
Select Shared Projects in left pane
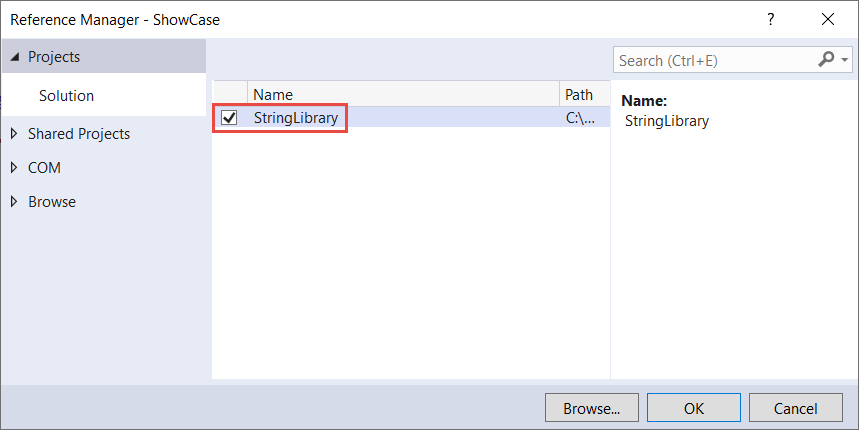pyautogui.click(x=79, y=134)
